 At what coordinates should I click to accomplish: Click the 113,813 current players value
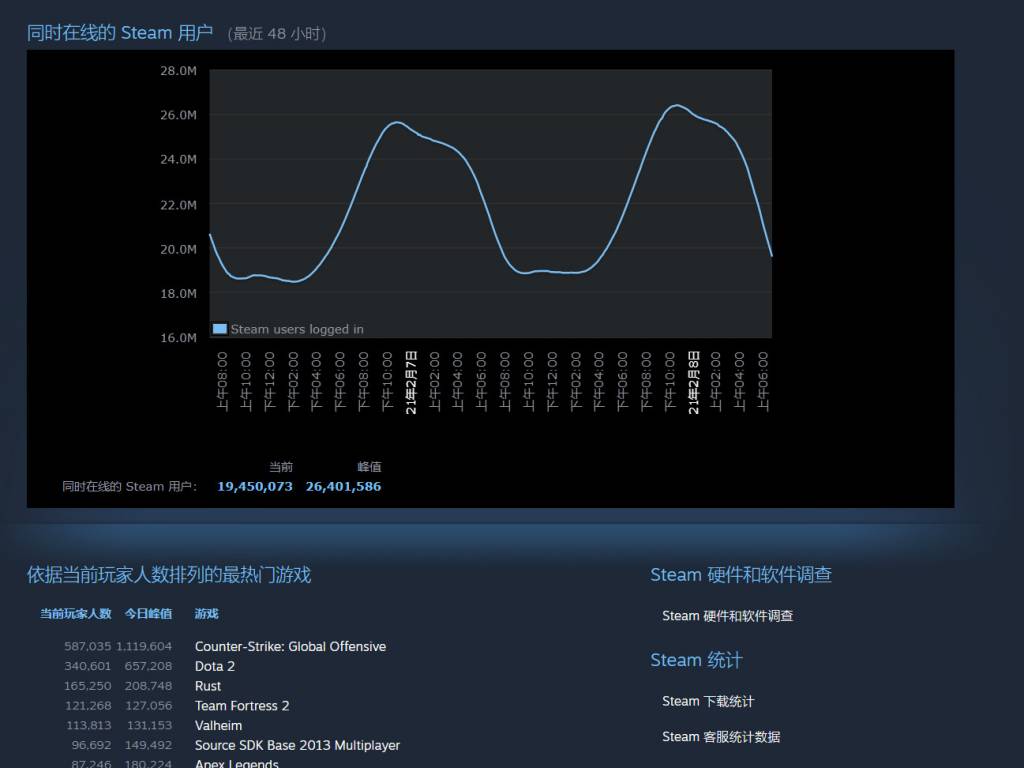[89, 726]
